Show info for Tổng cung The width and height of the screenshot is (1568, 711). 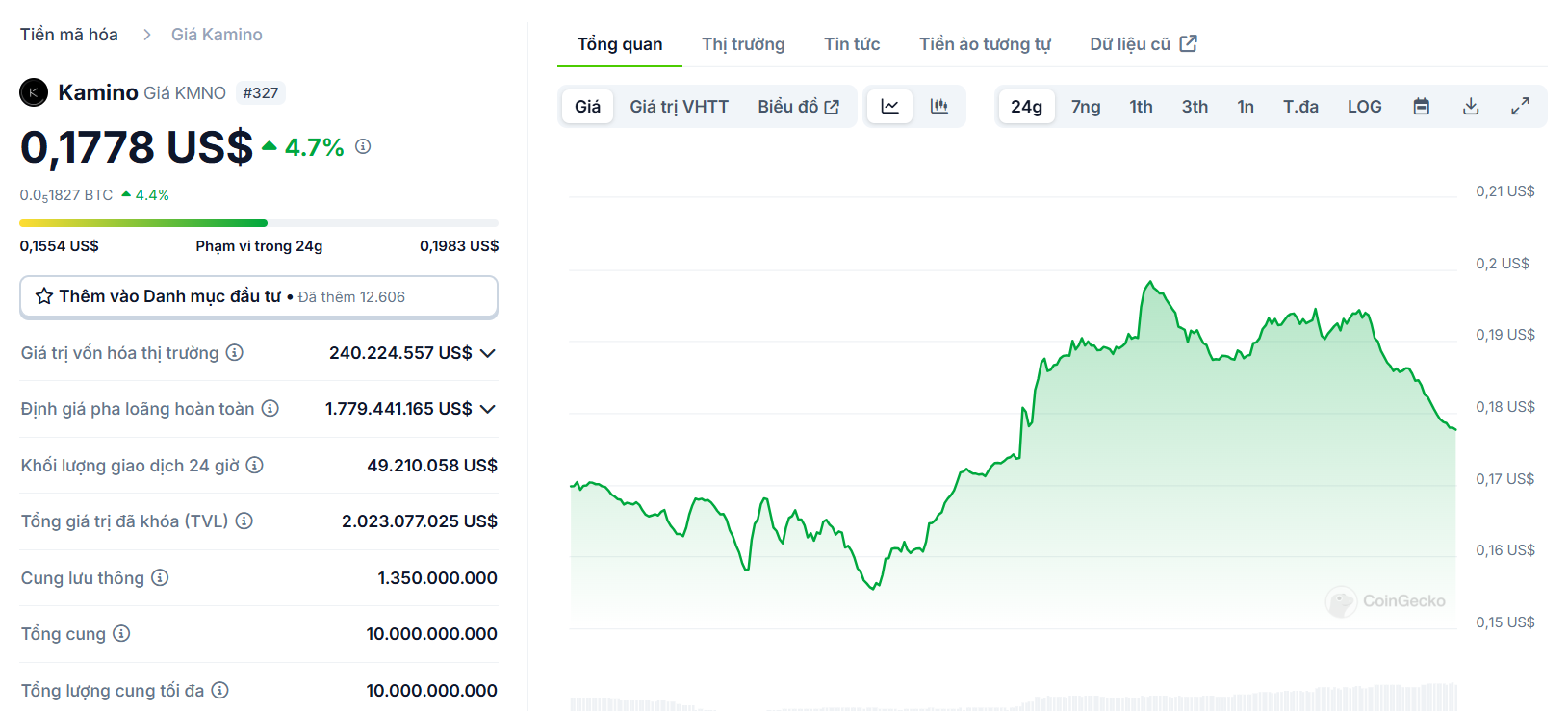(121, 634)
